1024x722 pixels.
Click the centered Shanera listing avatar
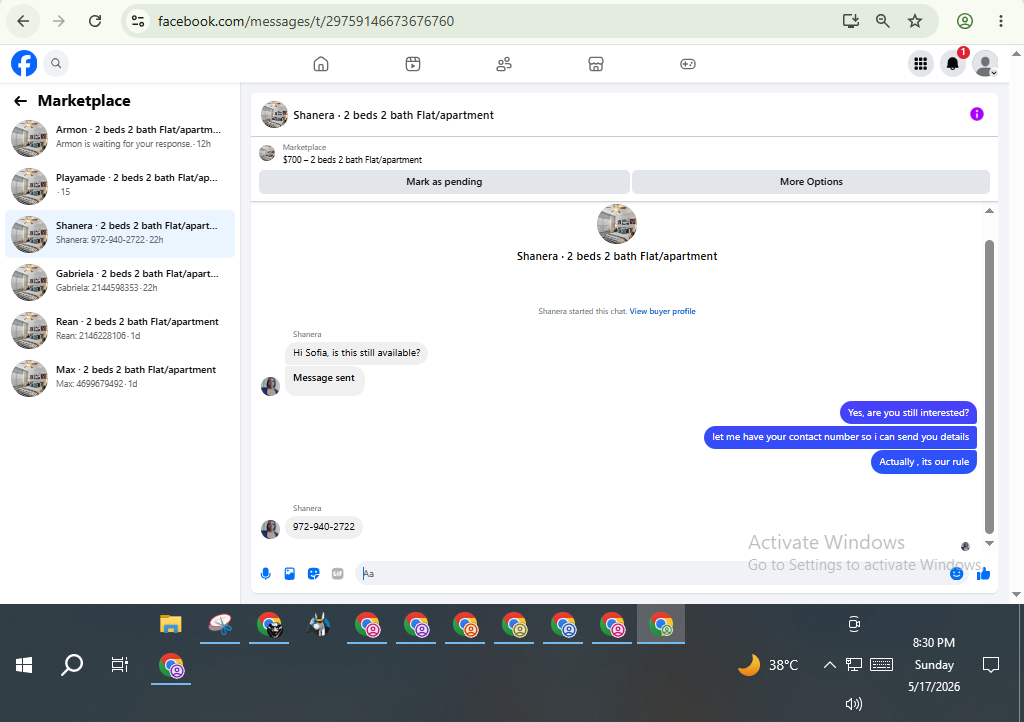(616, 224)
